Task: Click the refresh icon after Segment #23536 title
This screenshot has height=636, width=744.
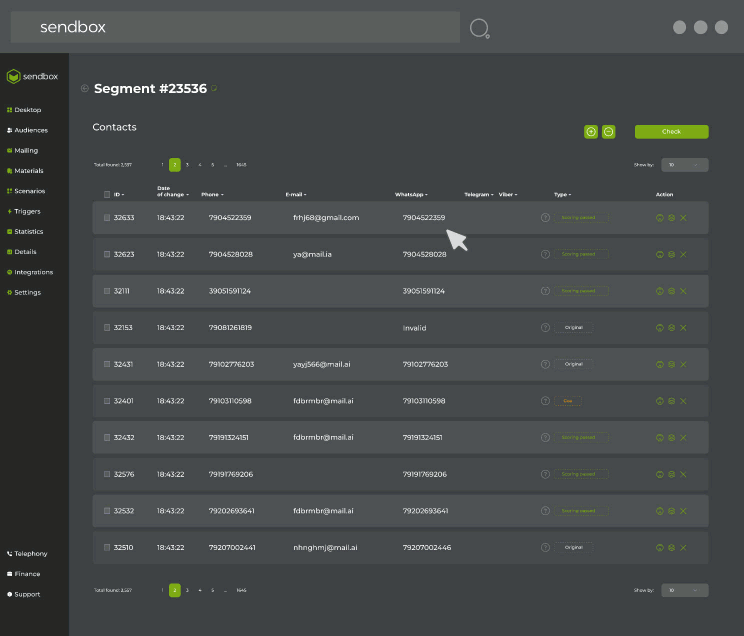Action: tap(214, 89)
